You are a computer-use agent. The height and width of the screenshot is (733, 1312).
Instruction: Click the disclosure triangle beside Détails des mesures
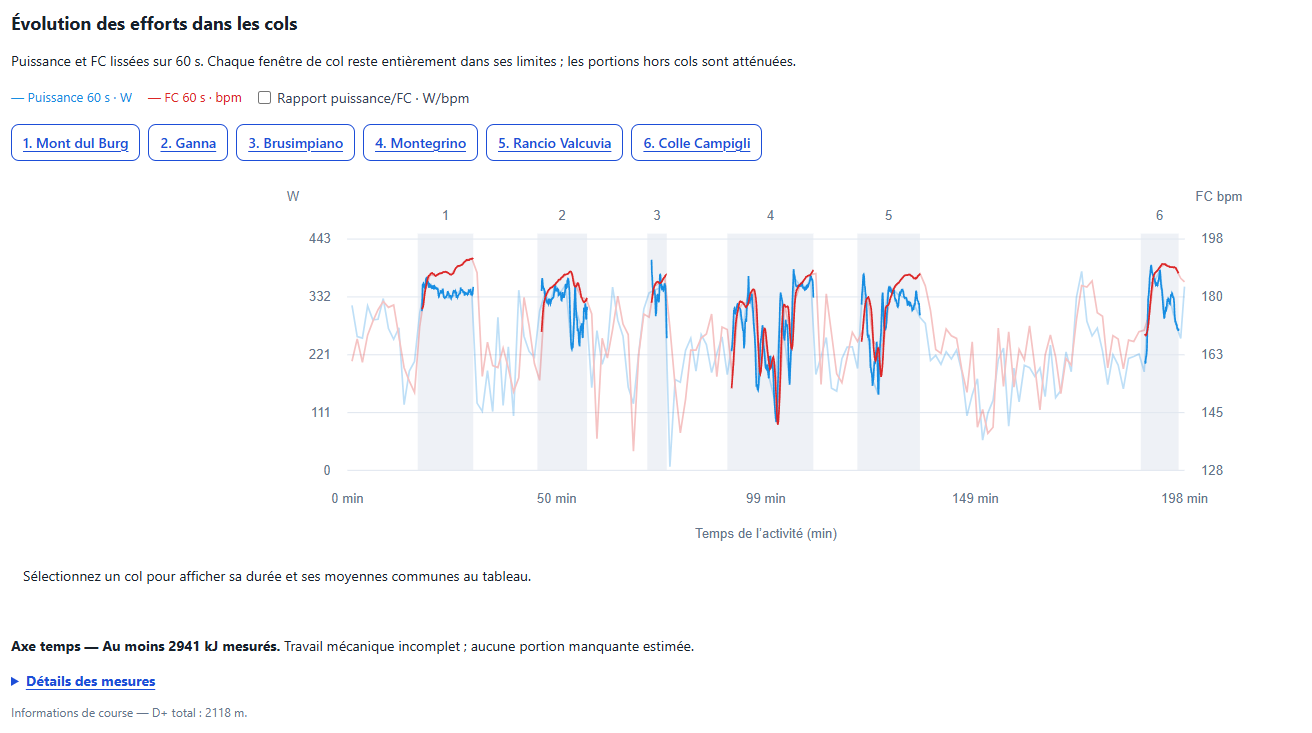(x=15, y=681)
